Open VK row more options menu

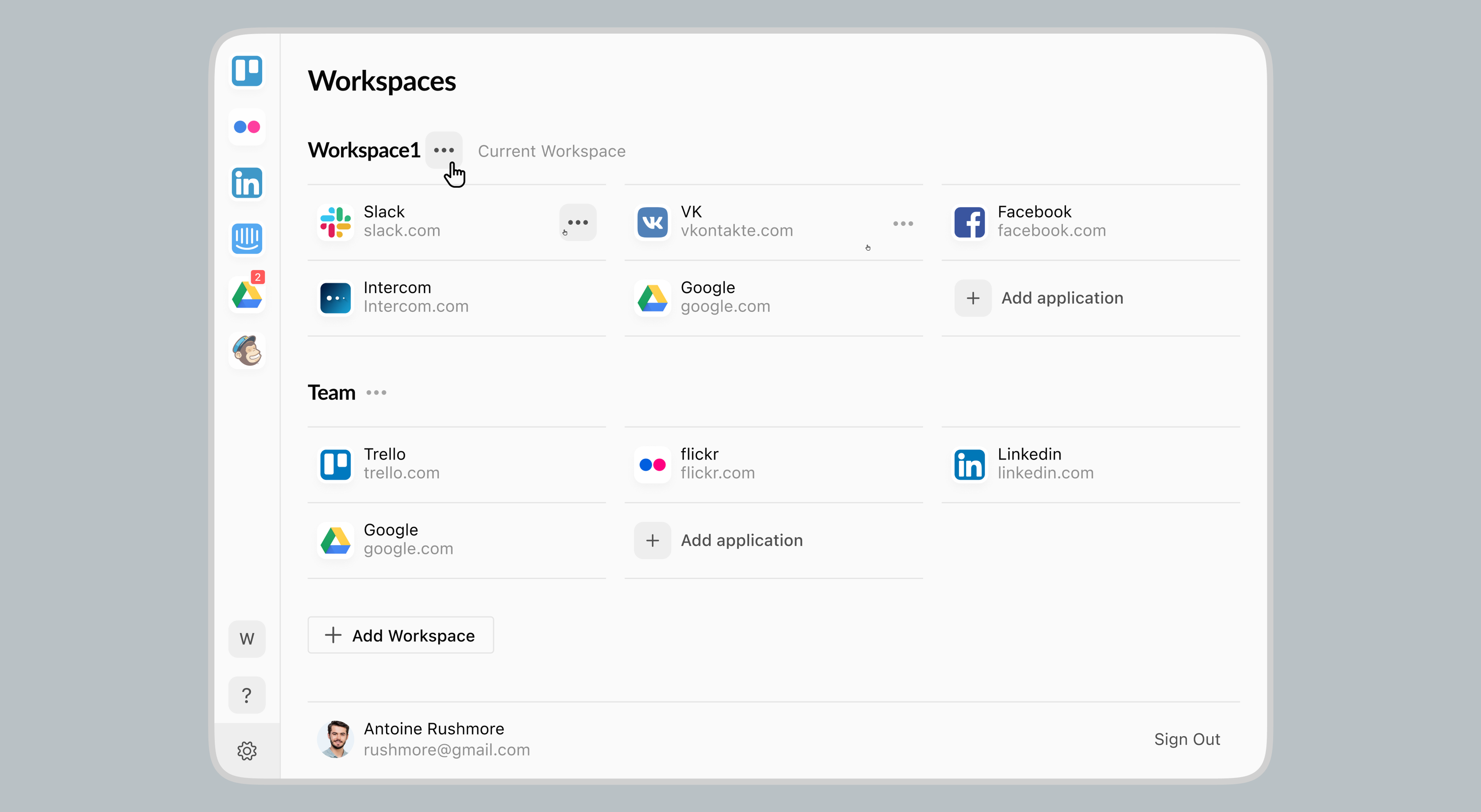(902, 224)
